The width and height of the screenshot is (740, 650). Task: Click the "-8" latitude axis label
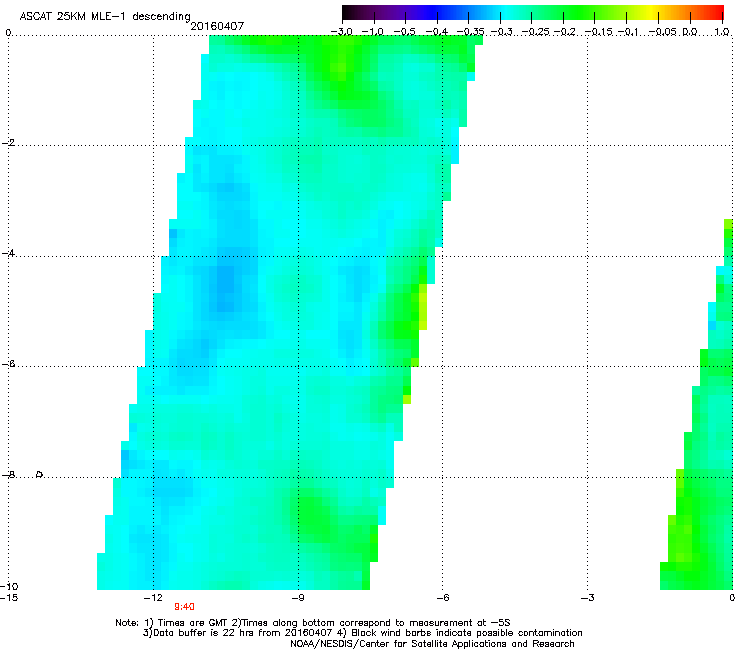8,474
